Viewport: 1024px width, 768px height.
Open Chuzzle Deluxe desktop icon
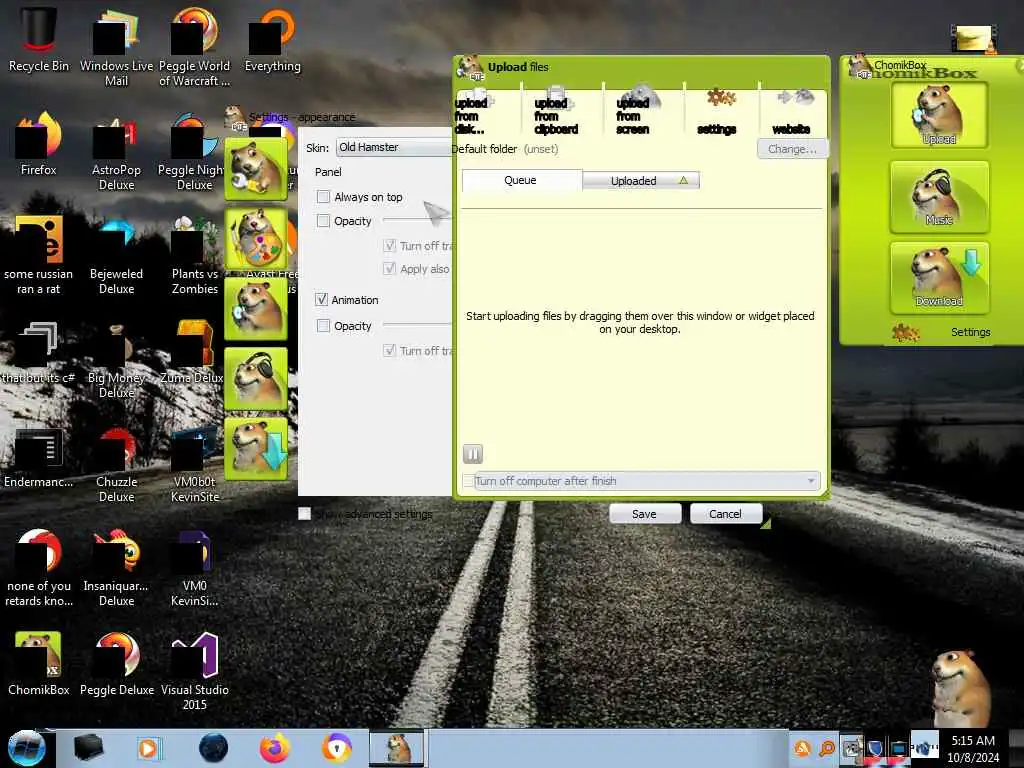116,464
